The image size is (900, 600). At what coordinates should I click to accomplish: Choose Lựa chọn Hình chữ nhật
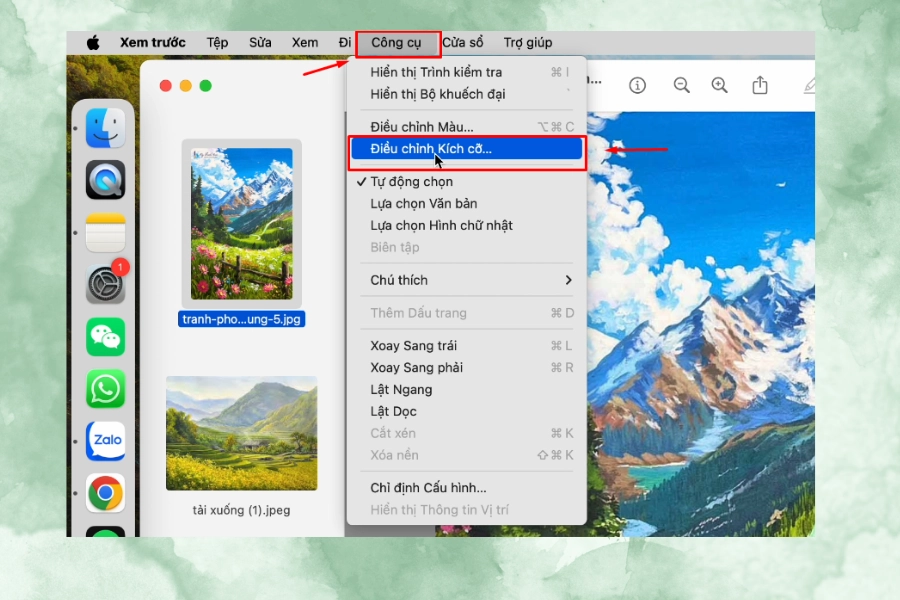coord(467,225)
